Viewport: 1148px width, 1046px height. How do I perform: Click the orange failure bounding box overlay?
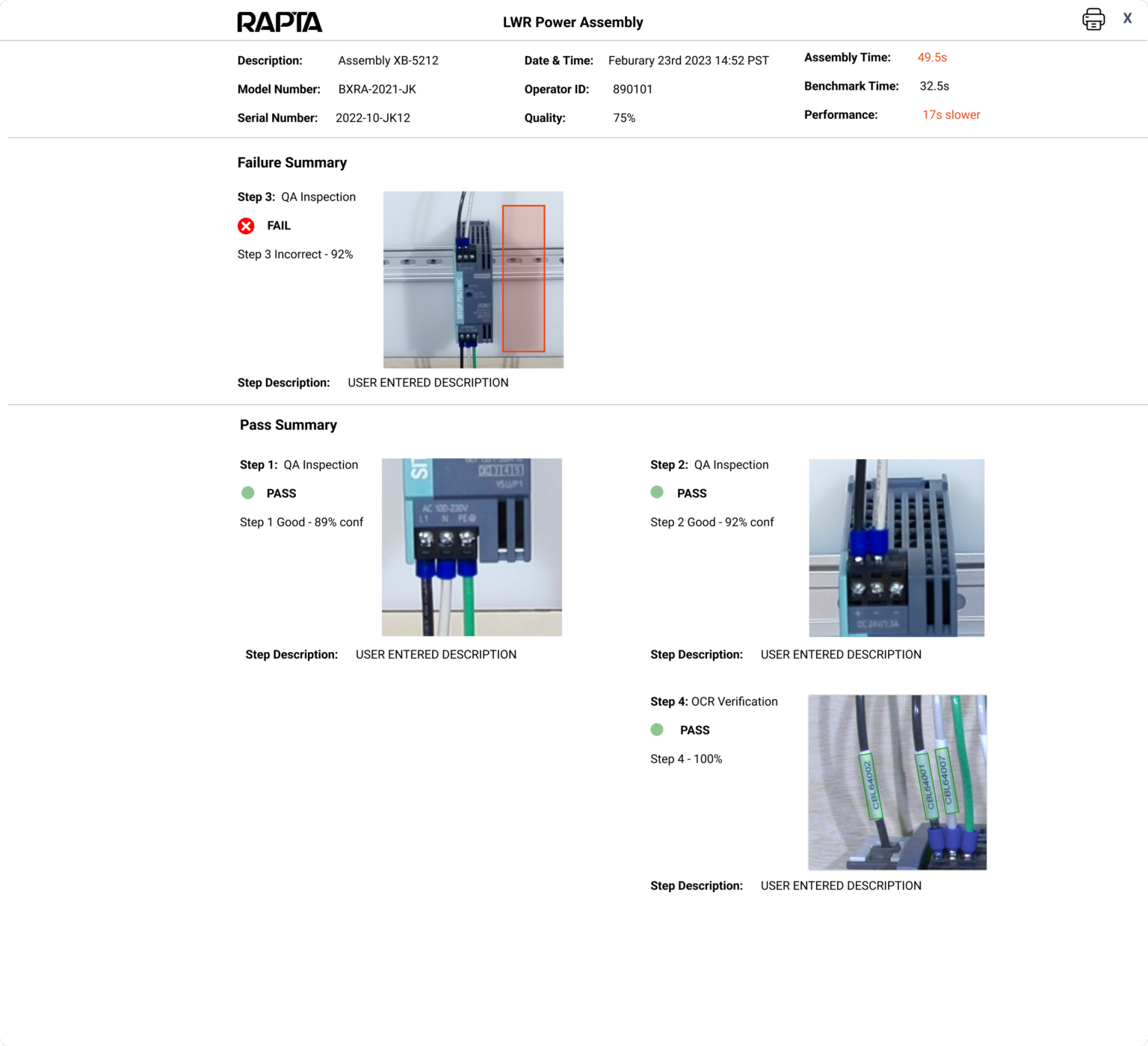click(524, 277)
